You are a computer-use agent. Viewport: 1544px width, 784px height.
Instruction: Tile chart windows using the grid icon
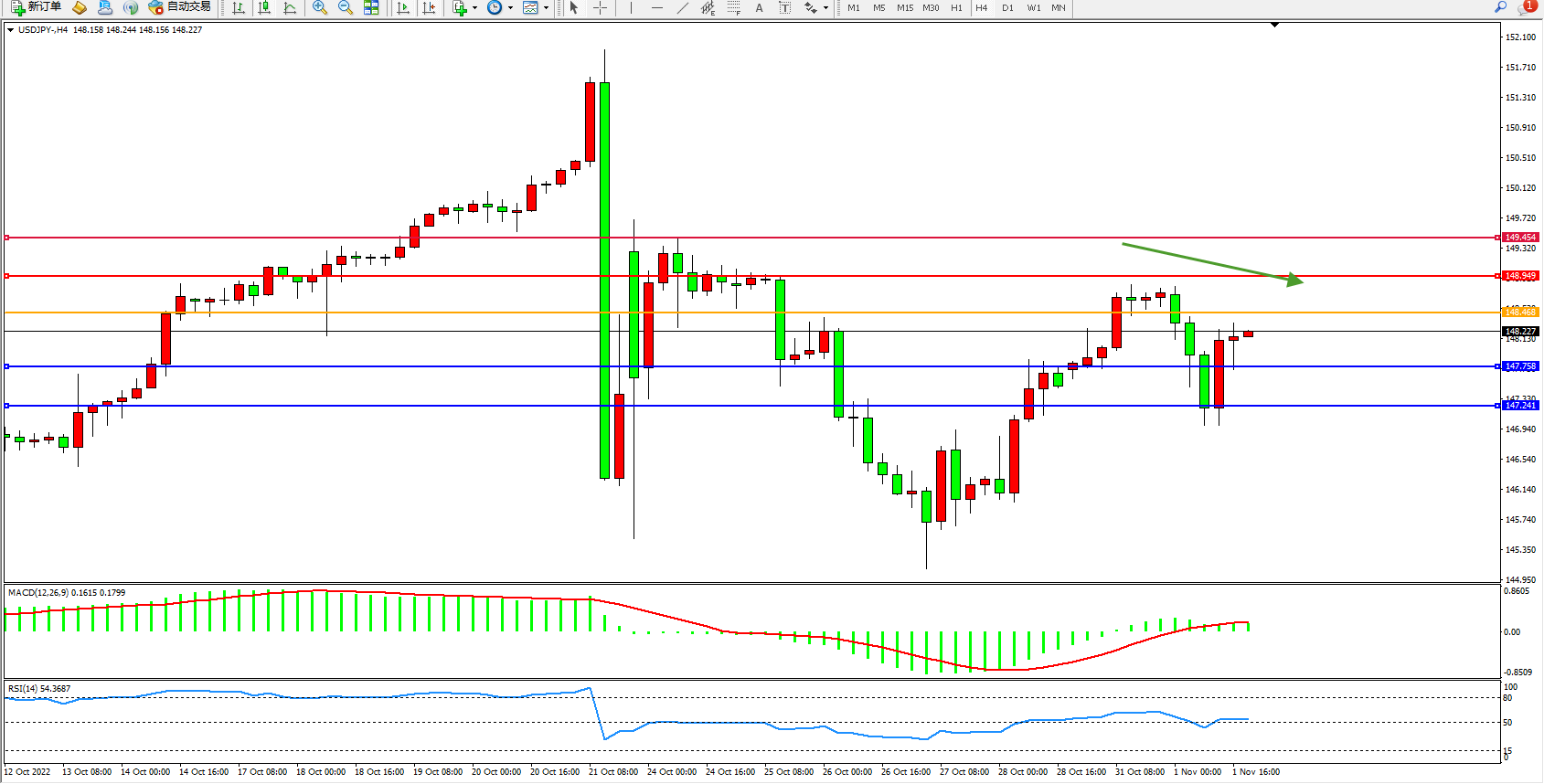[371, 8]
